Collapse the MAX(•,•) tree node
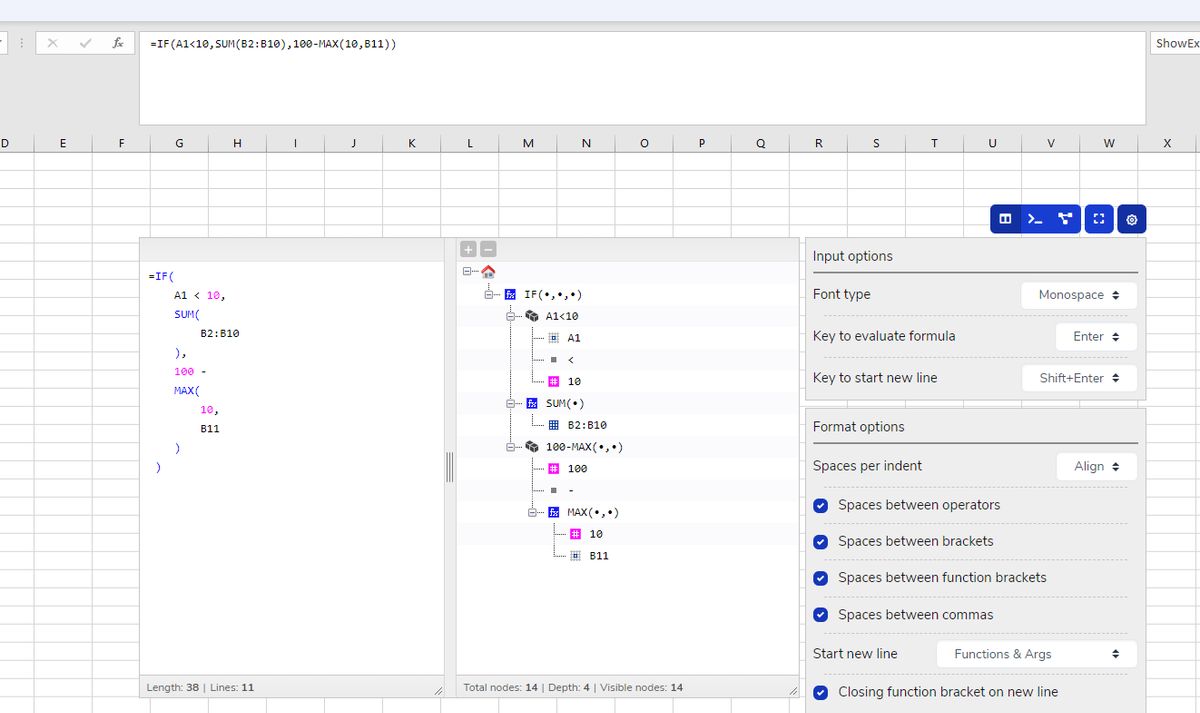 pyautogui.click(x=533, y=512)
